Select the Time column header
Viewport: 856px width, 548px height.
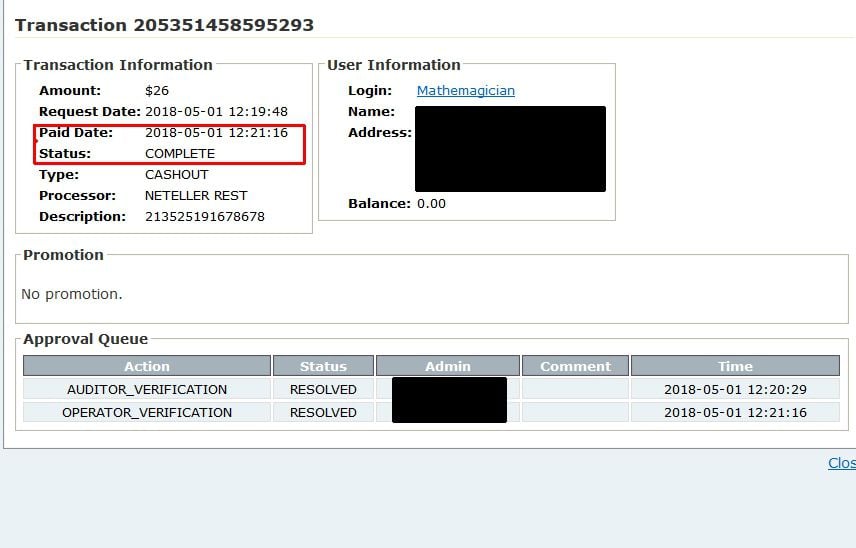click(x=735, y=366)
